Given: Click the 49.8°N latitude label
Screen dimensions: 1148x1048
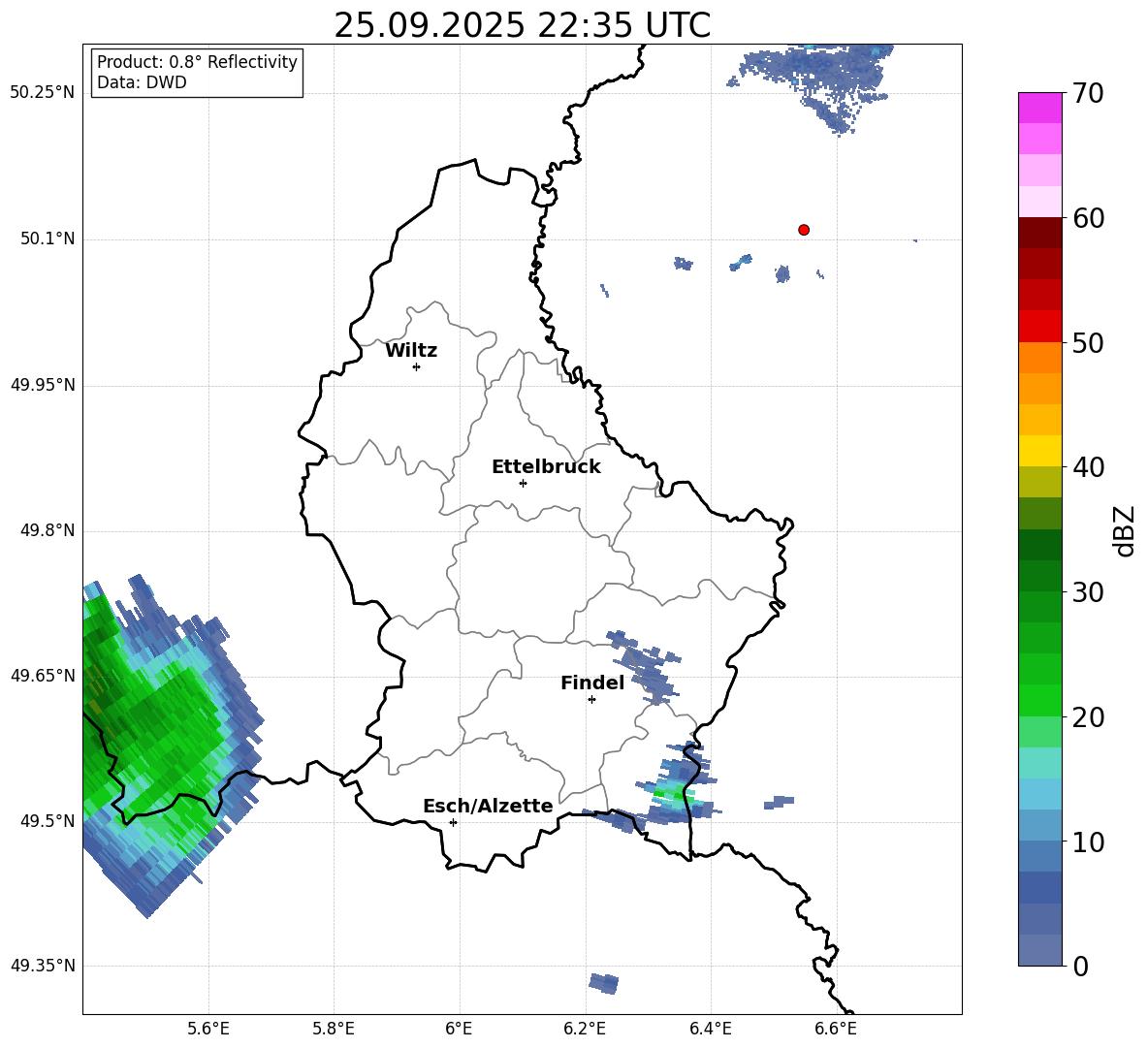Looking at the screenshot, I should coord(48,530).
